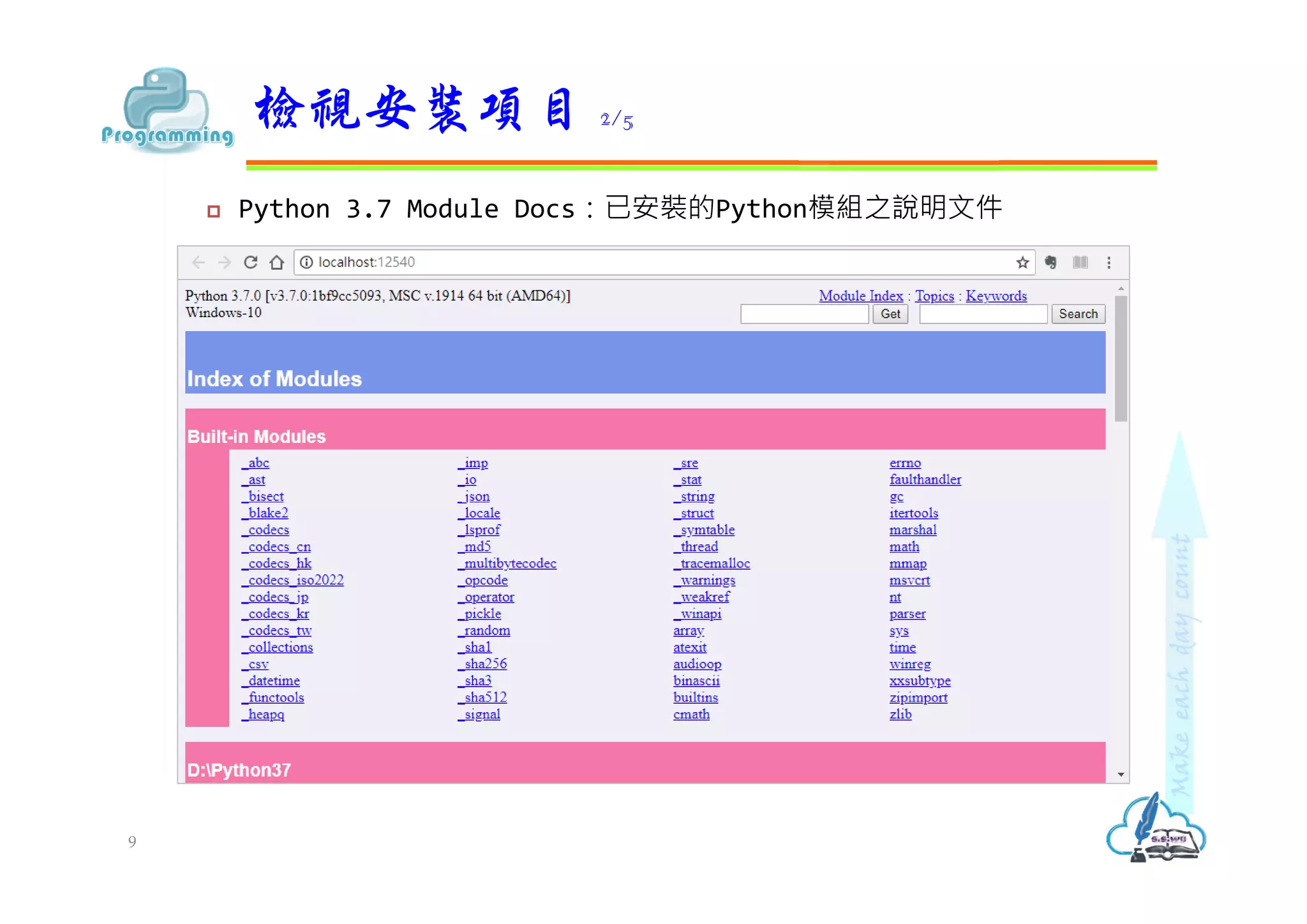Open the _functools module link
This screenshot has width=1307, height=924.
pos(273,697)
